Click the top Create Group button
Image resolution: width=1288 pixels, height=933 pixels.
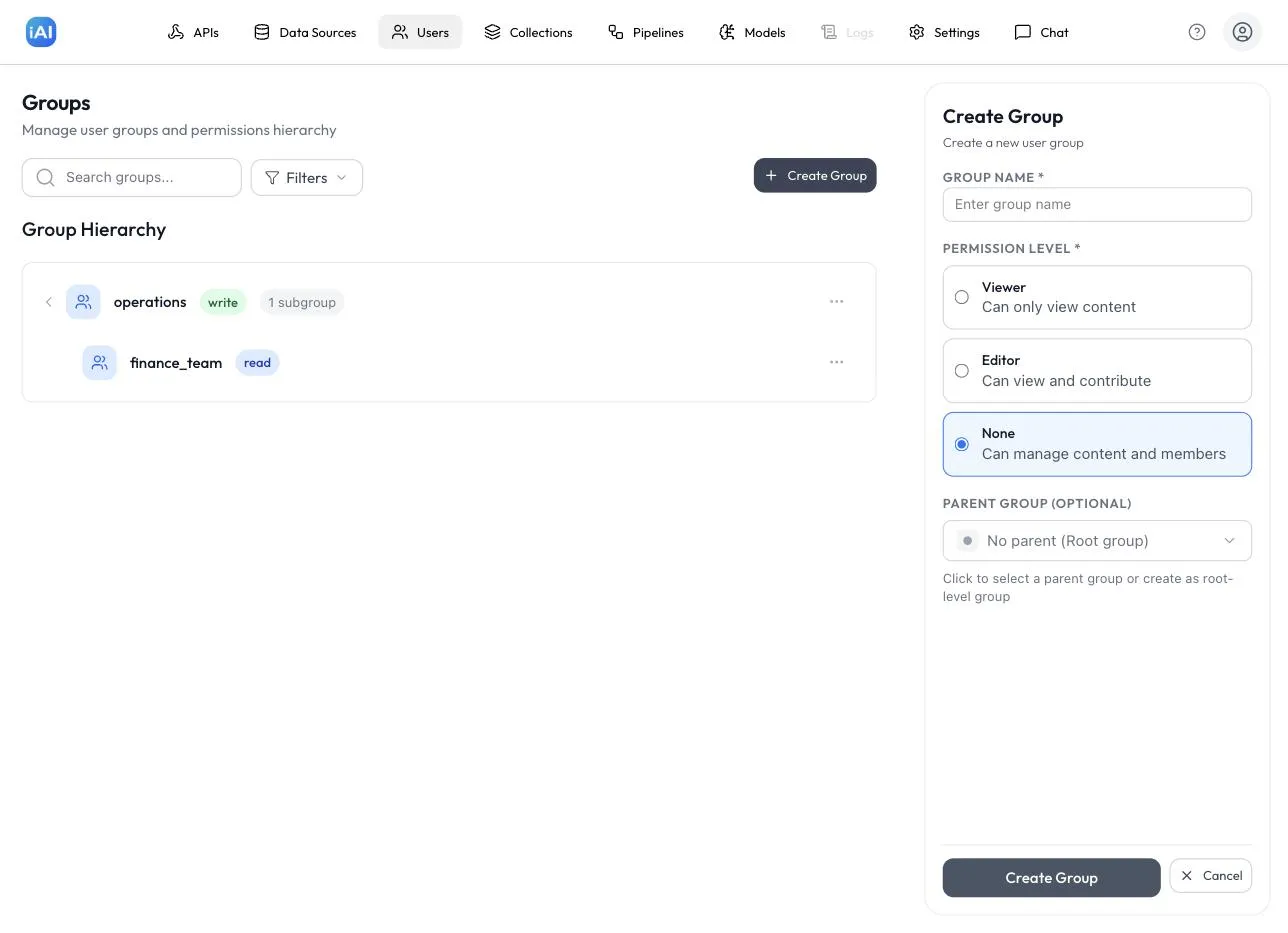coord(815,175)
